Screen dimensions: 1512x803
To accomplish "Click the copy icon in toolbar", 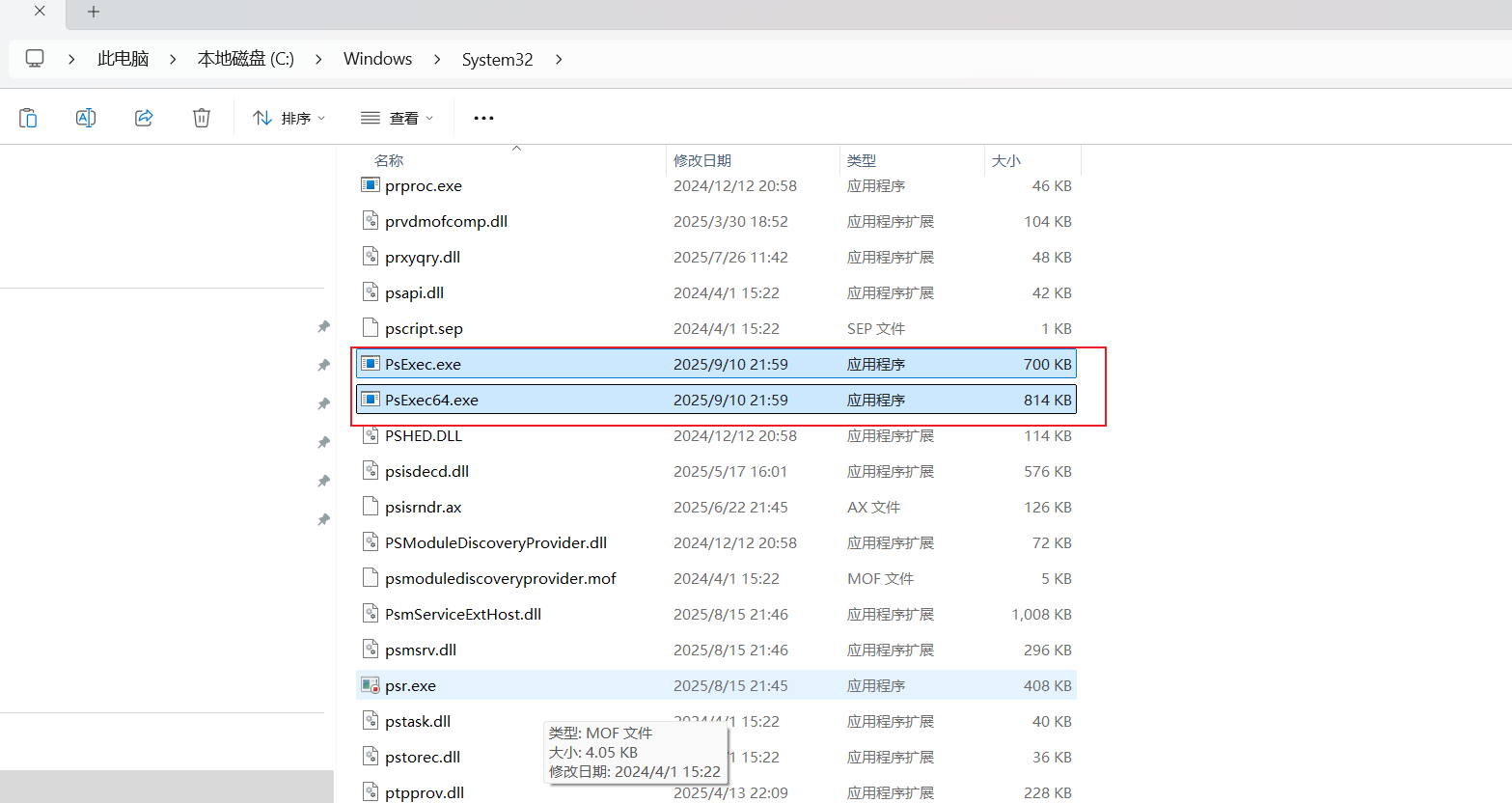I will [28, 118].
